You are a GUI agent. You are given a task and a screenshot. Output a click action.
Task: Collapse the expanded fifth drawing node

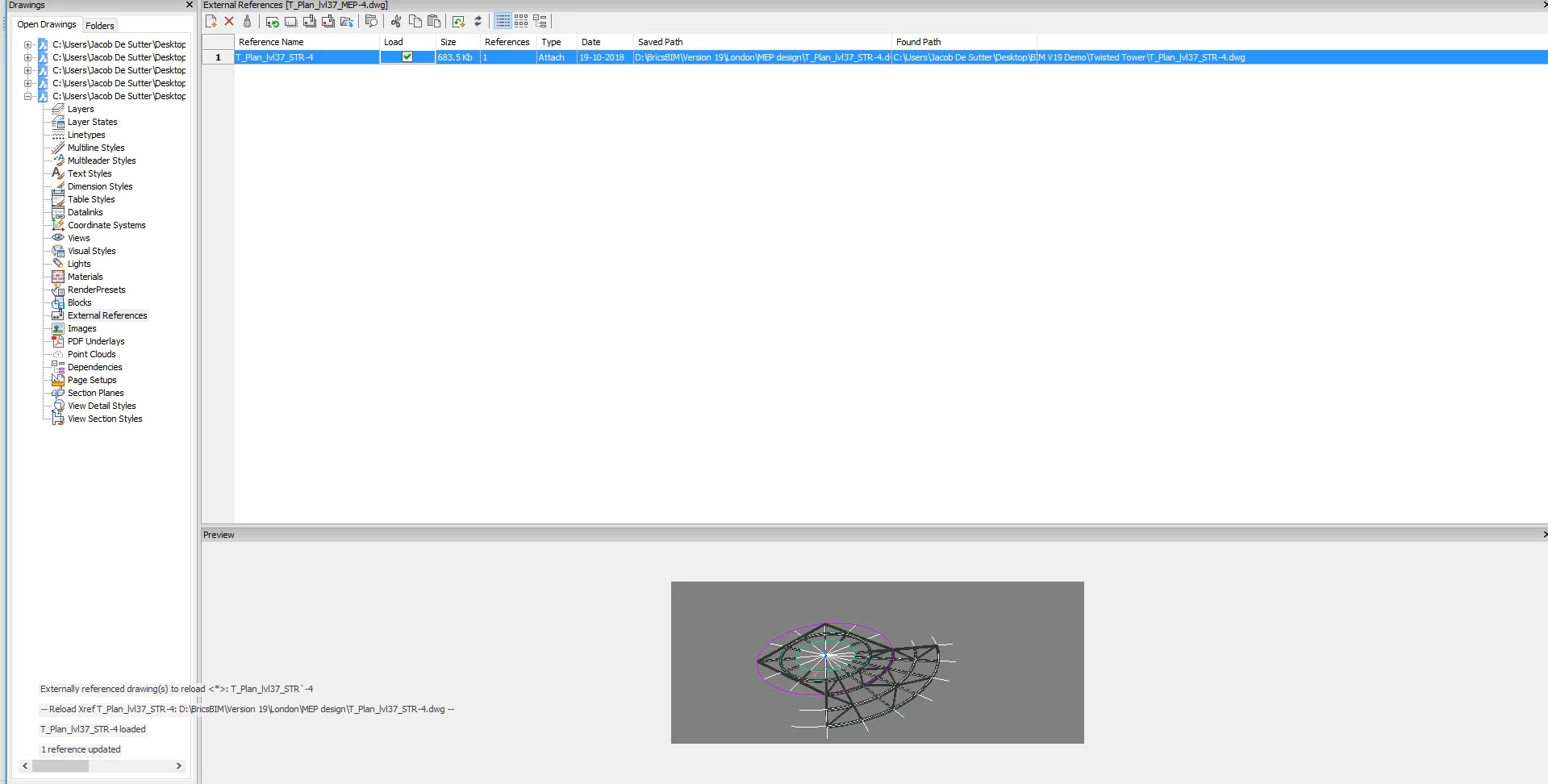coord(28,96)
